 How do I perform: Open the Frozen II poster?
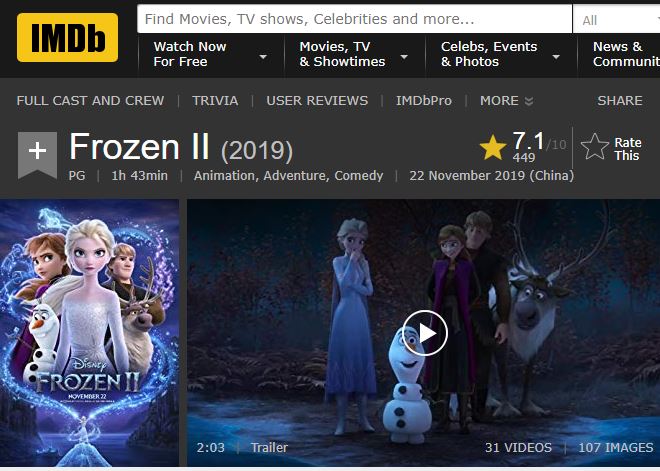coord(90,333)
